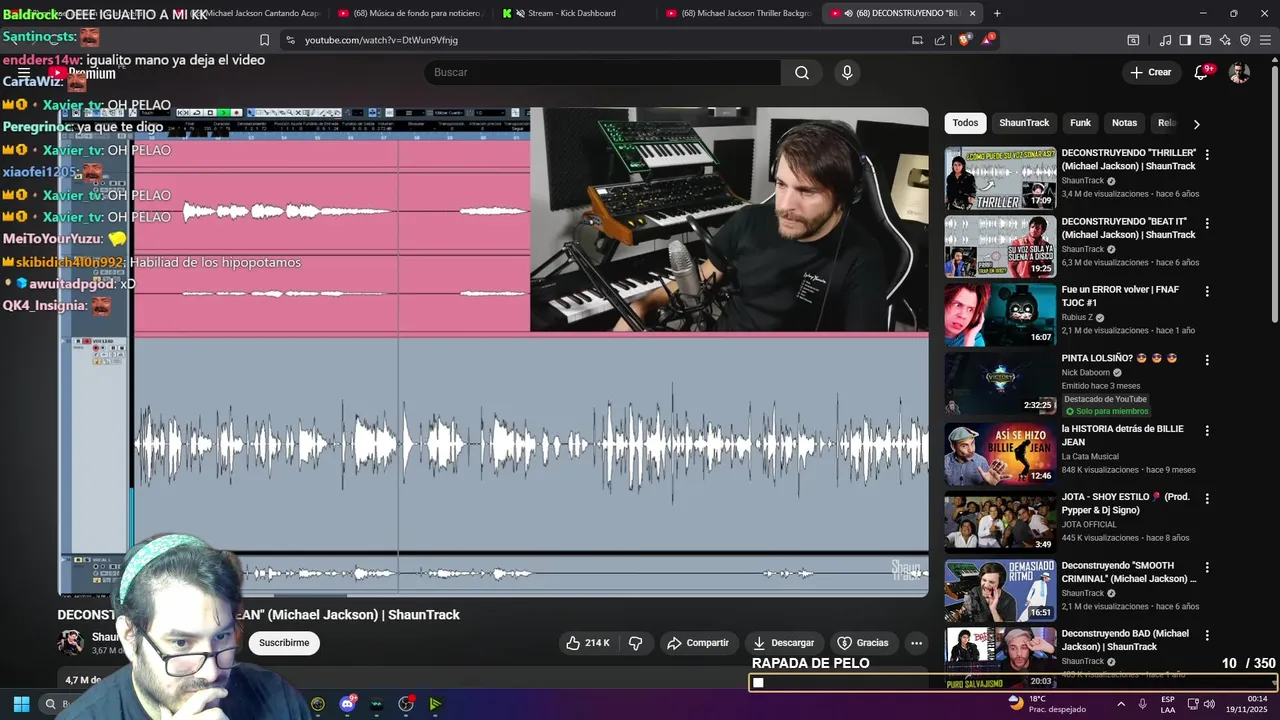Select the Todos filter chip

(x=965, y=123)
